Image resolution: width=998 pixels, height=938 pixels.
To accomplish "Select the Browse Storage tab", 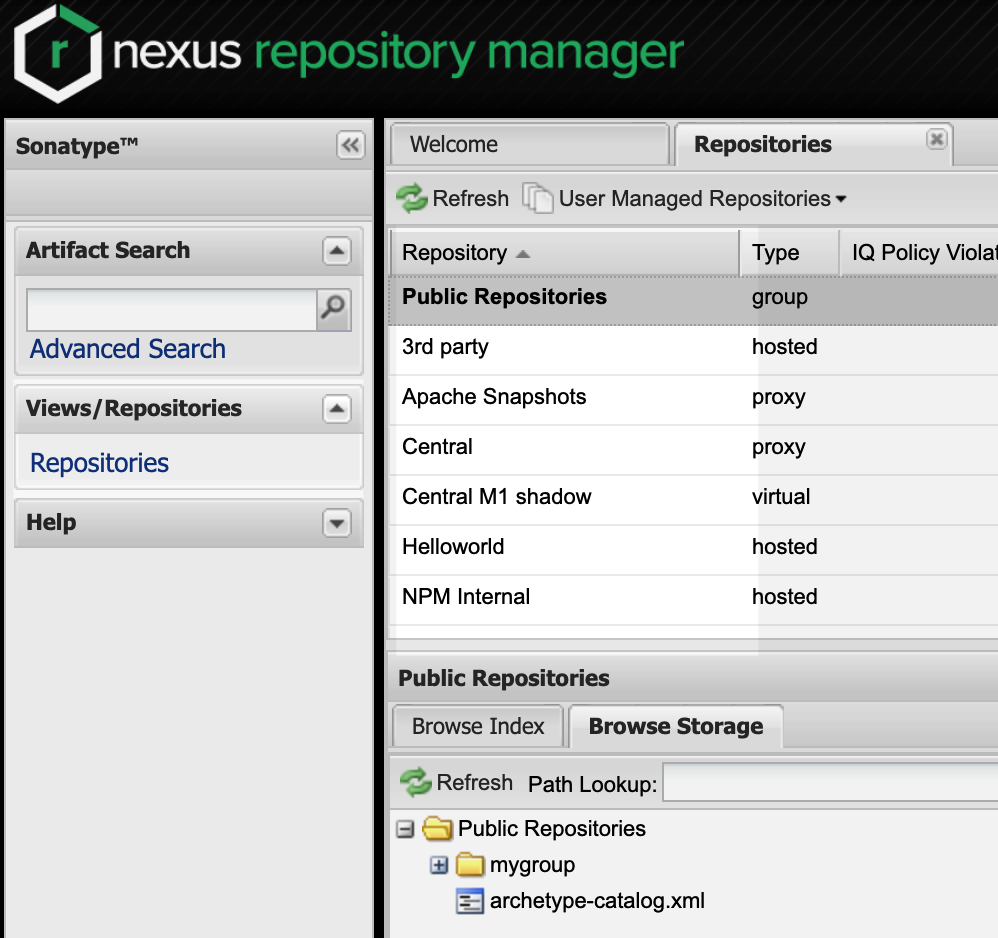I will 676,726.
